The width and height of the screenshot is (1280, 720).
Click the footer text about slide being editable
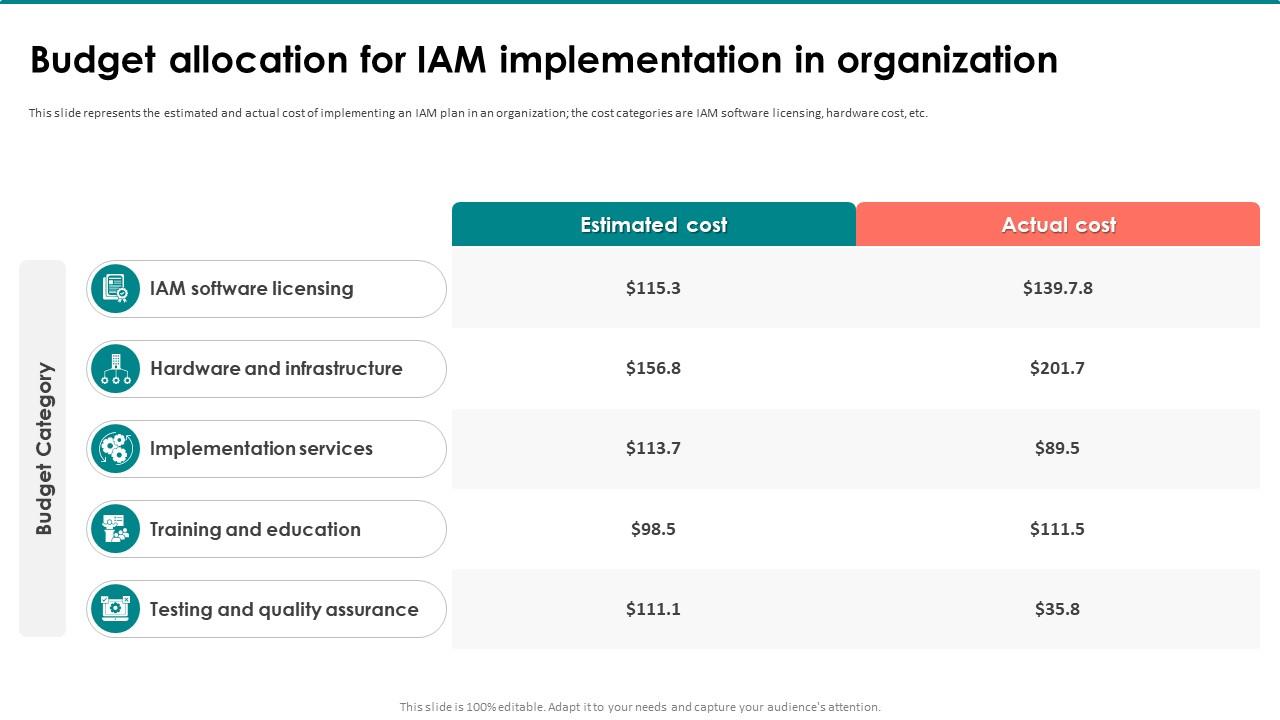point(640,707)
